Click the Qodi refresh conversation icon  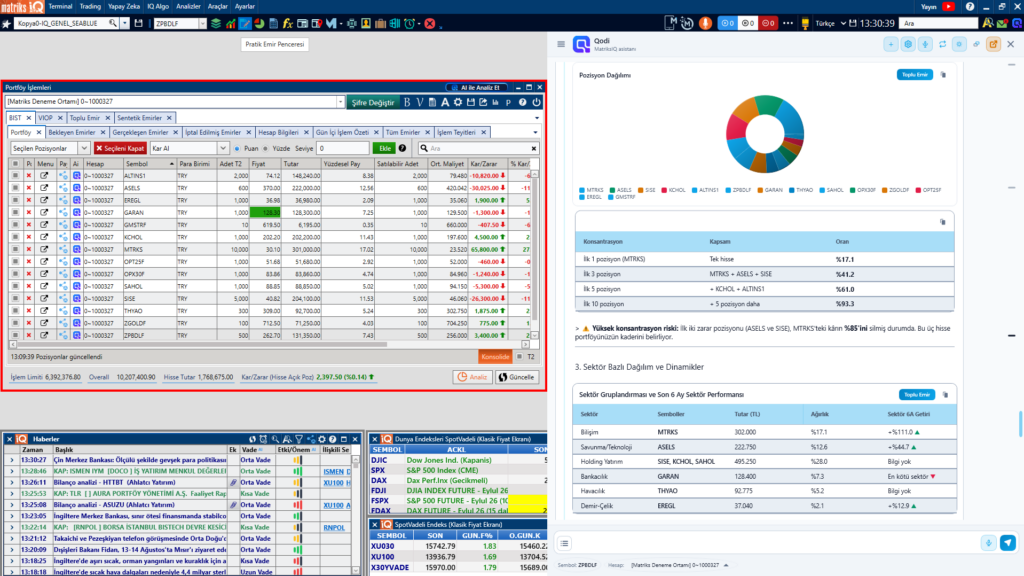(942, 44)
